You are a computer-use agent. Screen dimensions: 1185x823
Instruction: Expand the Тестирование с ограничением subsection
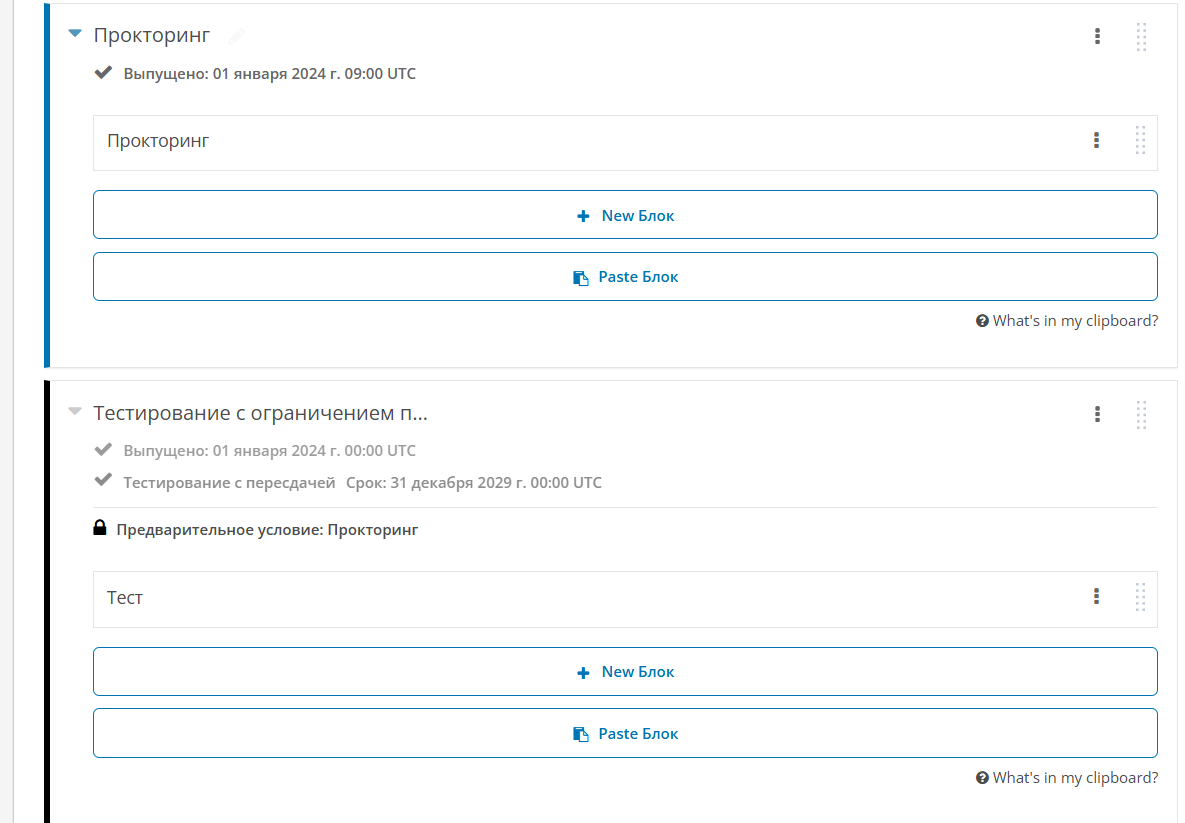74,411
